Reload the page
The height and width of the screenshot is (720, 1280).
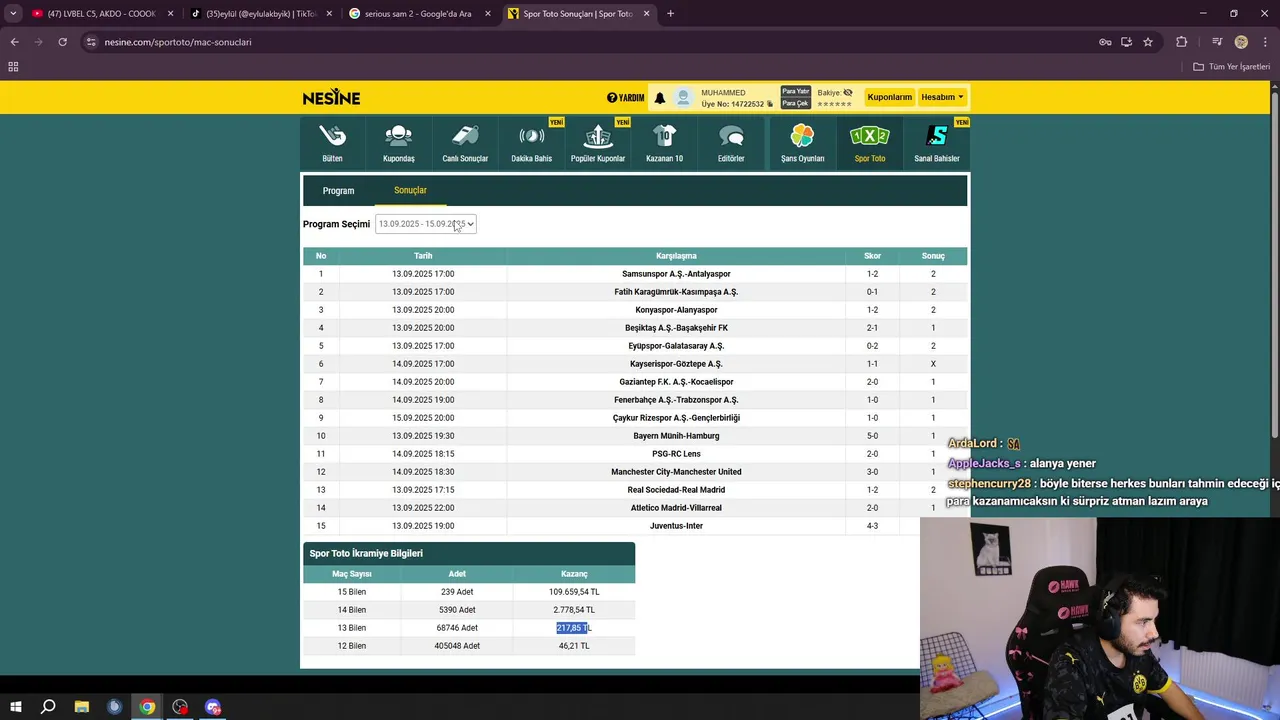coord(62,42)
